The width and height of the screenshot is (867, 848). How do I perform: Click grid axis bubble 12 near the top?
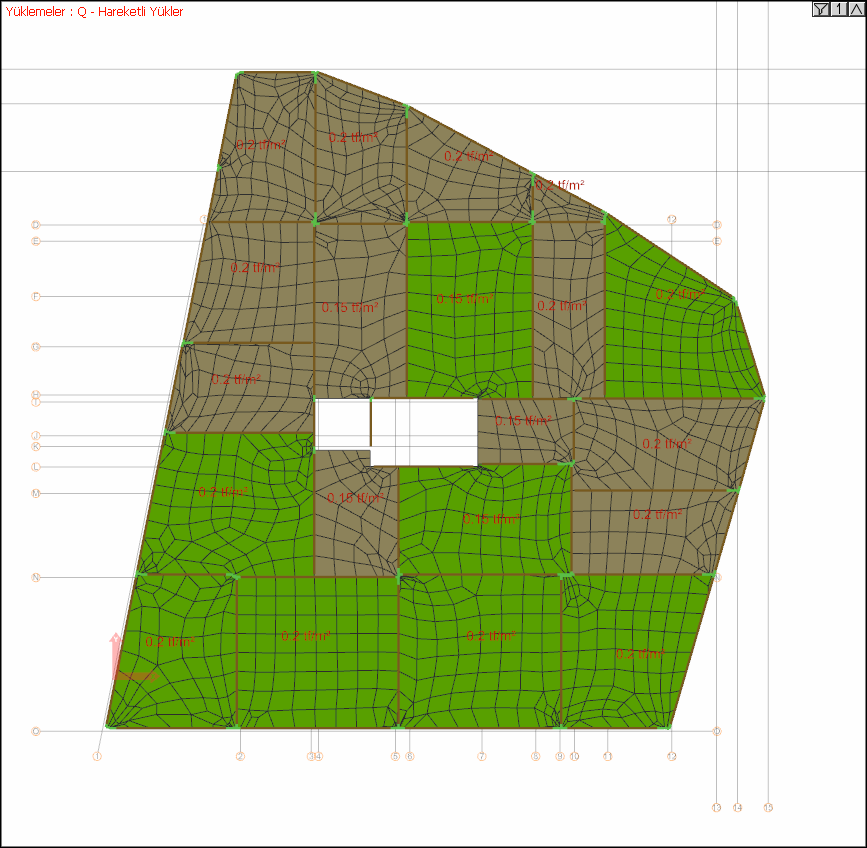click(672, 219)
